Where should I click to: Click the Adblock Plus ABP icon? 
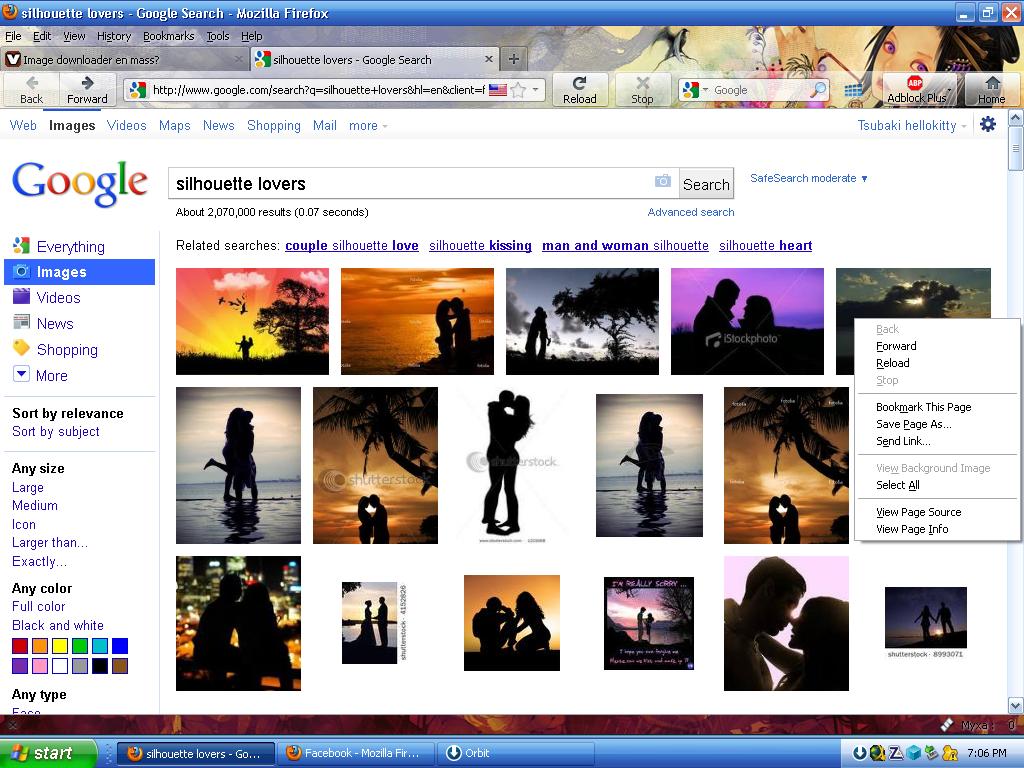pyautogui.click(x=914, y=83)
